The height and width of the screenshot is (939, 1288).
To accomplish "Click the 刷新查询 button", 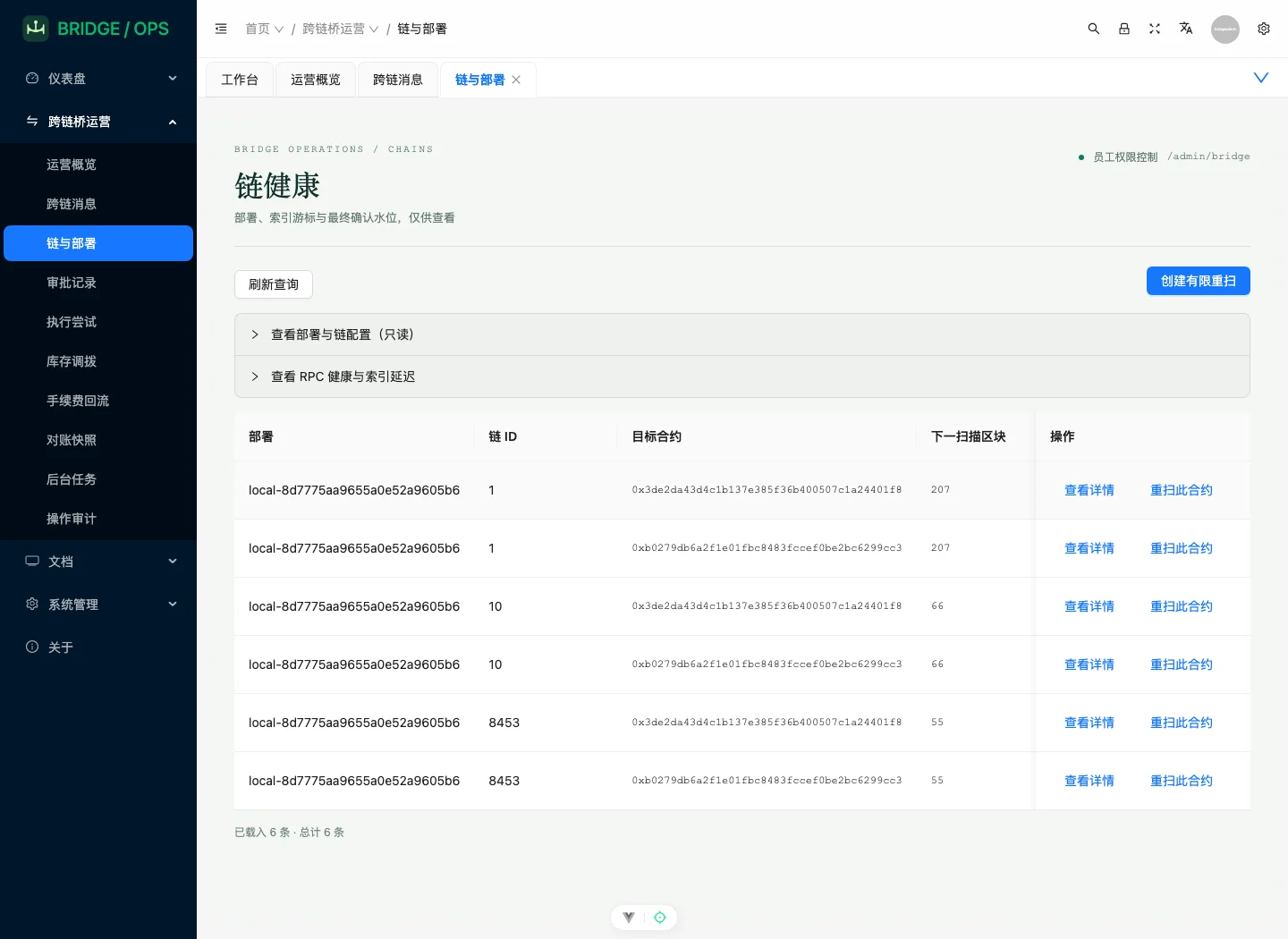I will (x=274, y=284).
